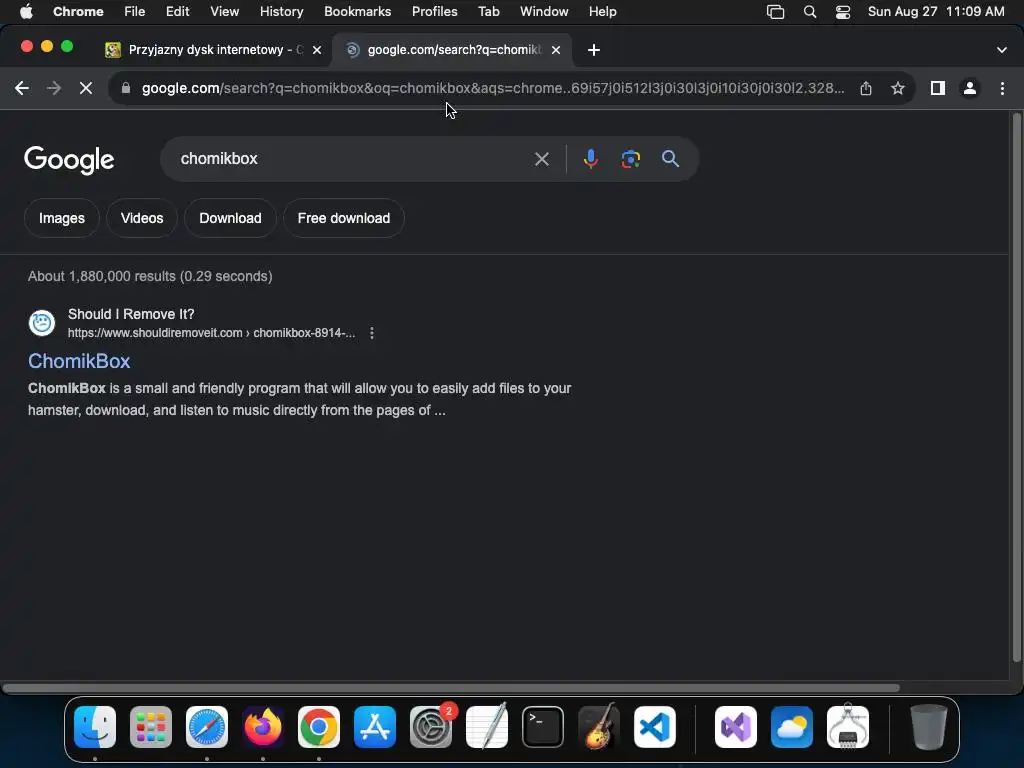This screenshot has height=768, width=1024.
Task: Stop loading the current page
Action: [x=86, y=88]
